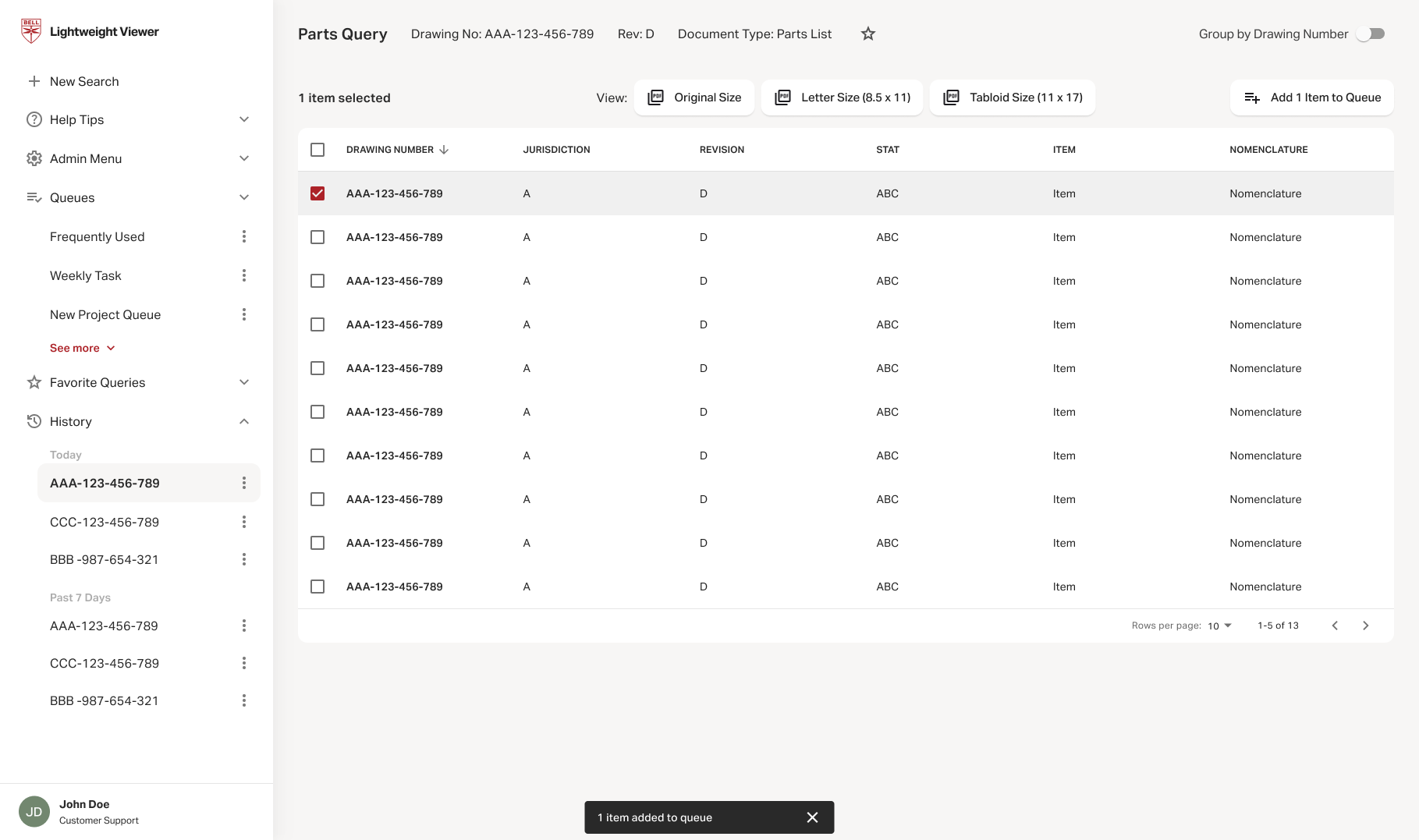
Task: Check the third row checkbox
Action: pos(318,281)
